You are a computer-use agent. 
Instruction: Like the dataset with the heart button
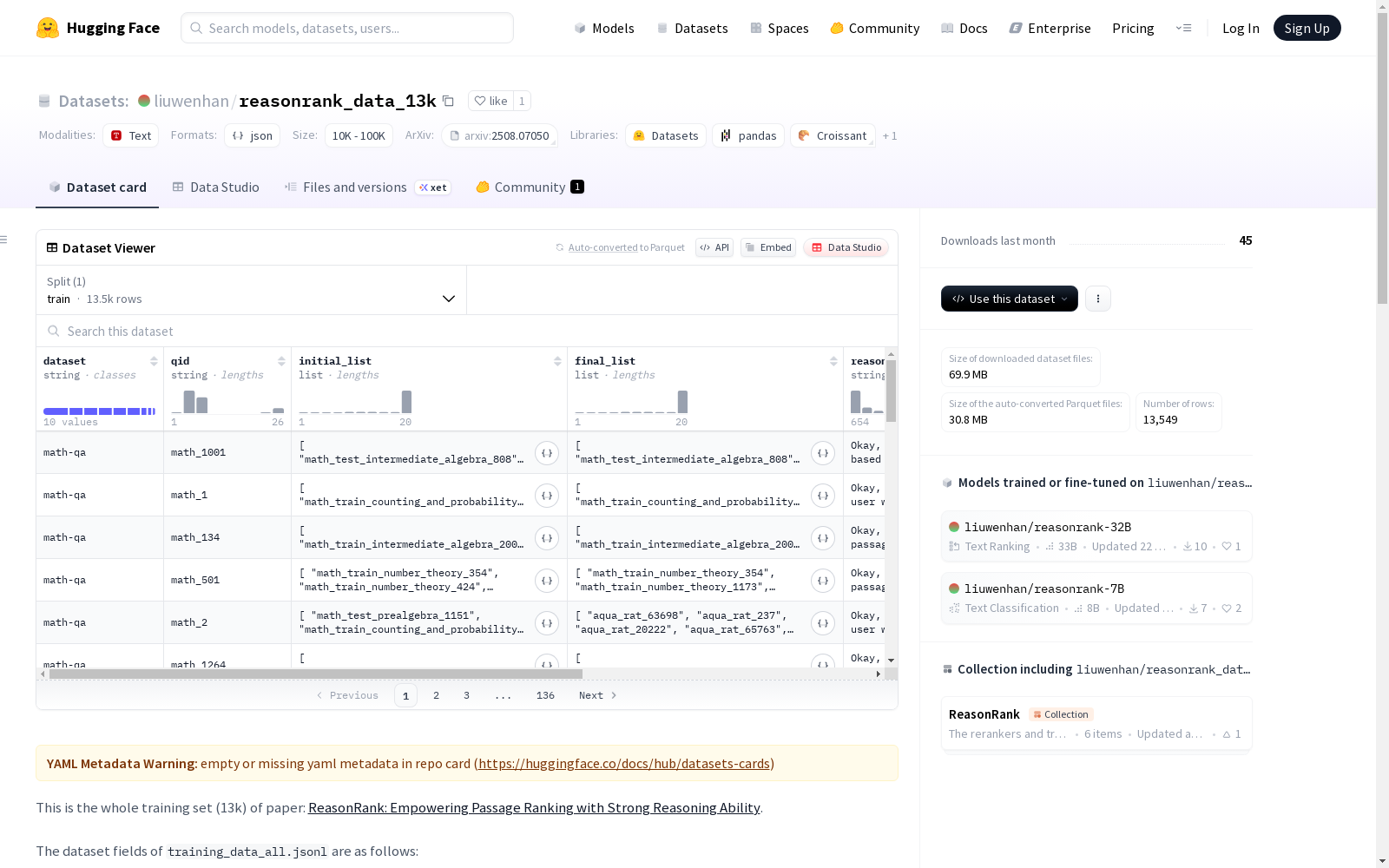tap(490, 101)
